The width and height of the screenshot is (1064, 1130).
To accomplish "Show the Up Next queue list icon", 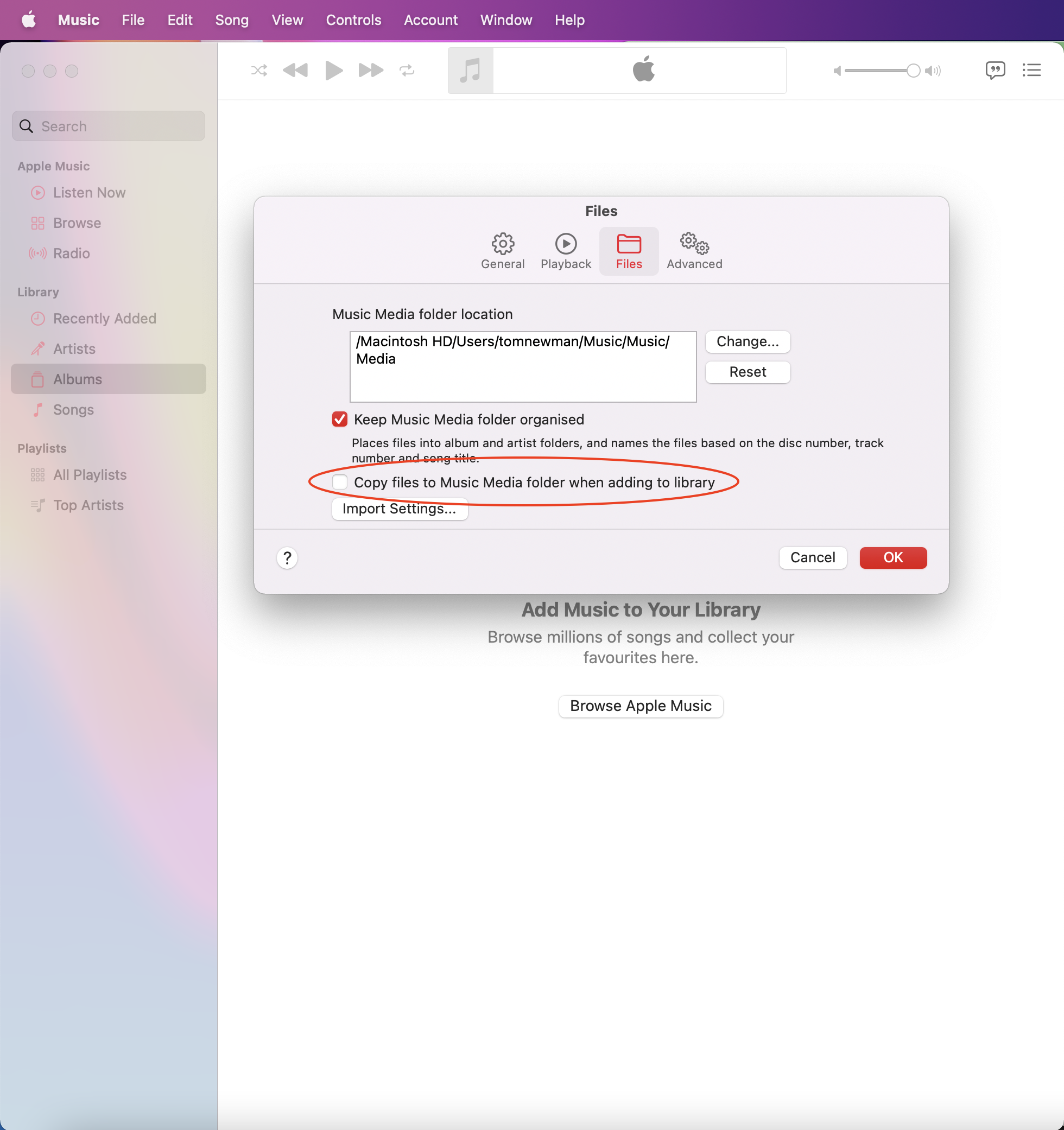I will 1031,71.
